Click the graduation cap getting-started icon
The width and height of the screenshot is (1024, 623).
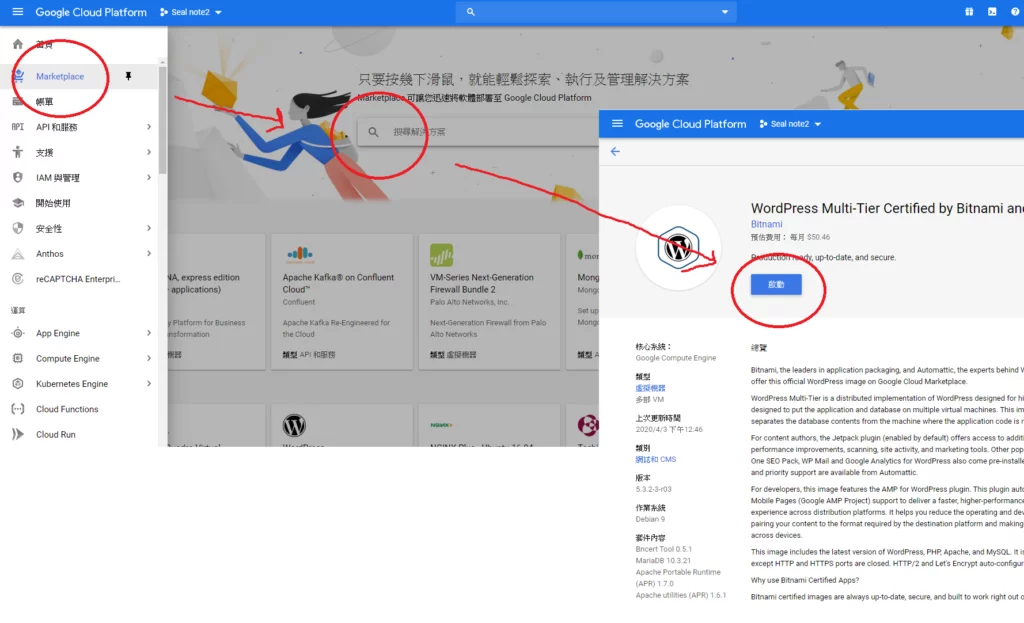pyautogui.click(x=18, y=203)
